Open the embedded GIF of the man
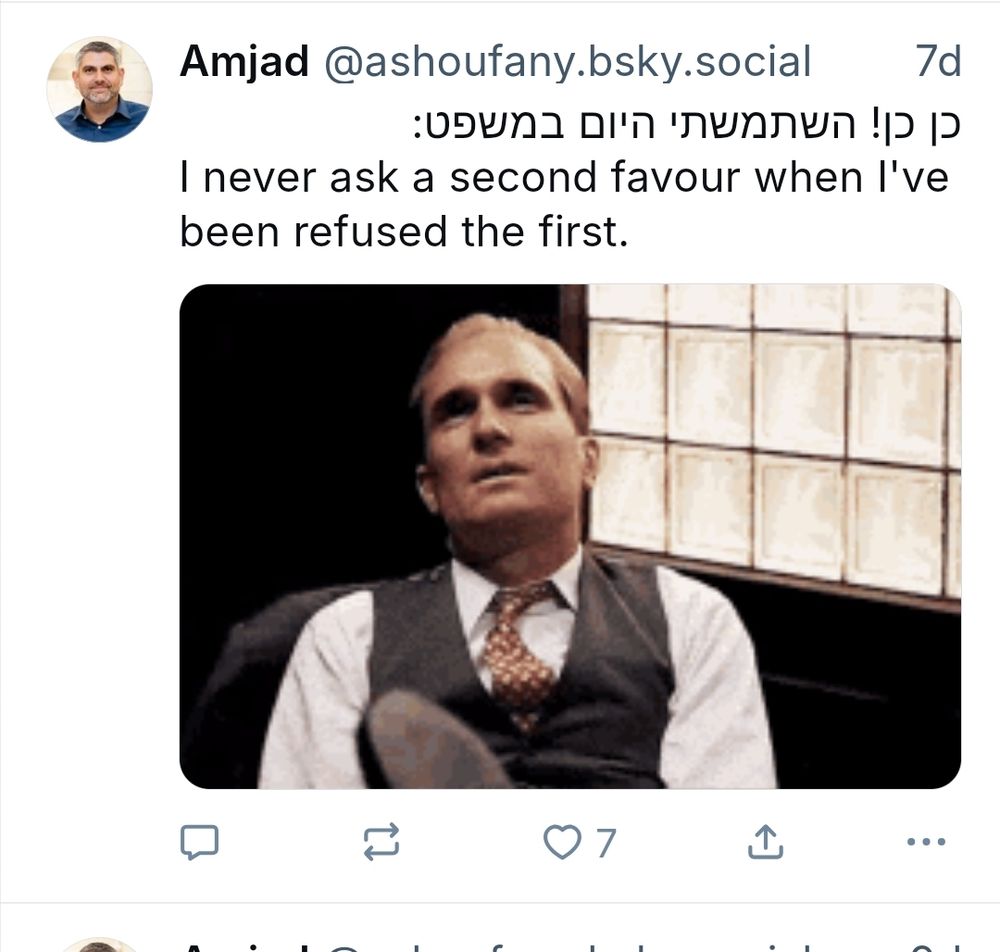Image resolution: width=1000 pixels, height=952 pixels. point(570,536)
